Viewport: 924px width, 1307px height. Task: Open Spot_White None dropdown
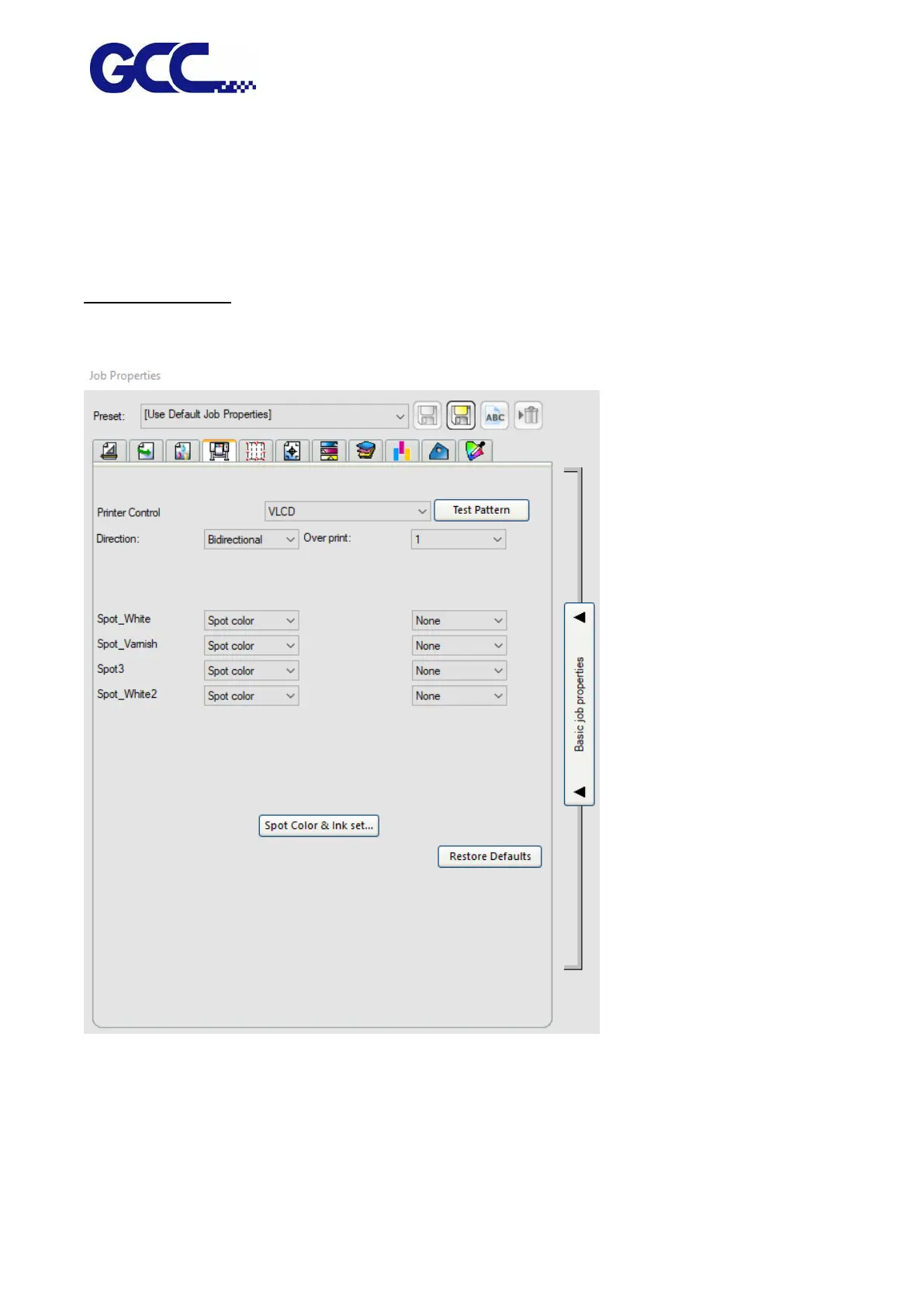[459, 621]
